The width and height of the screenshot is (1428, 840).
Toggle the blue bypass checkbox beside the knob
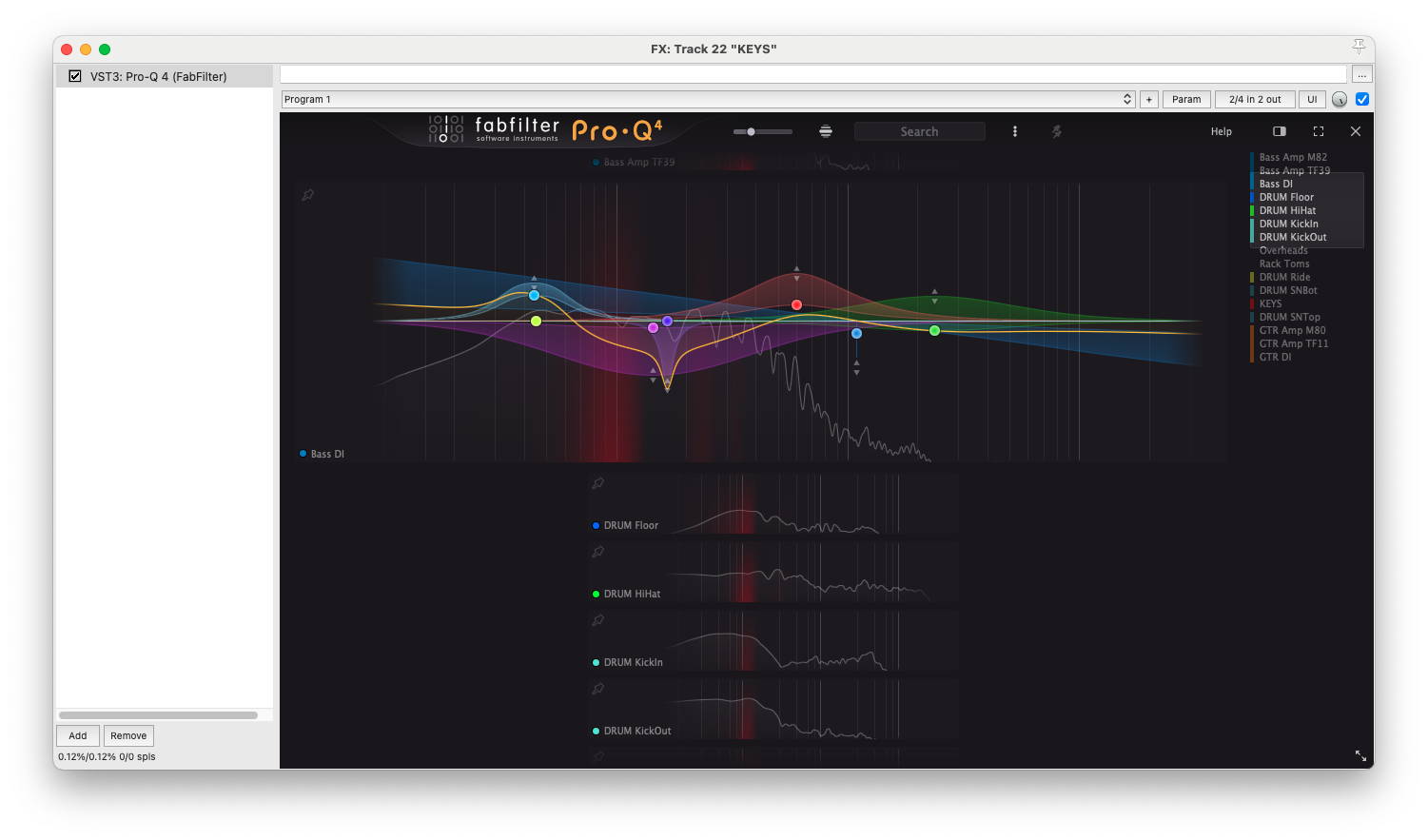point(1362,99)
